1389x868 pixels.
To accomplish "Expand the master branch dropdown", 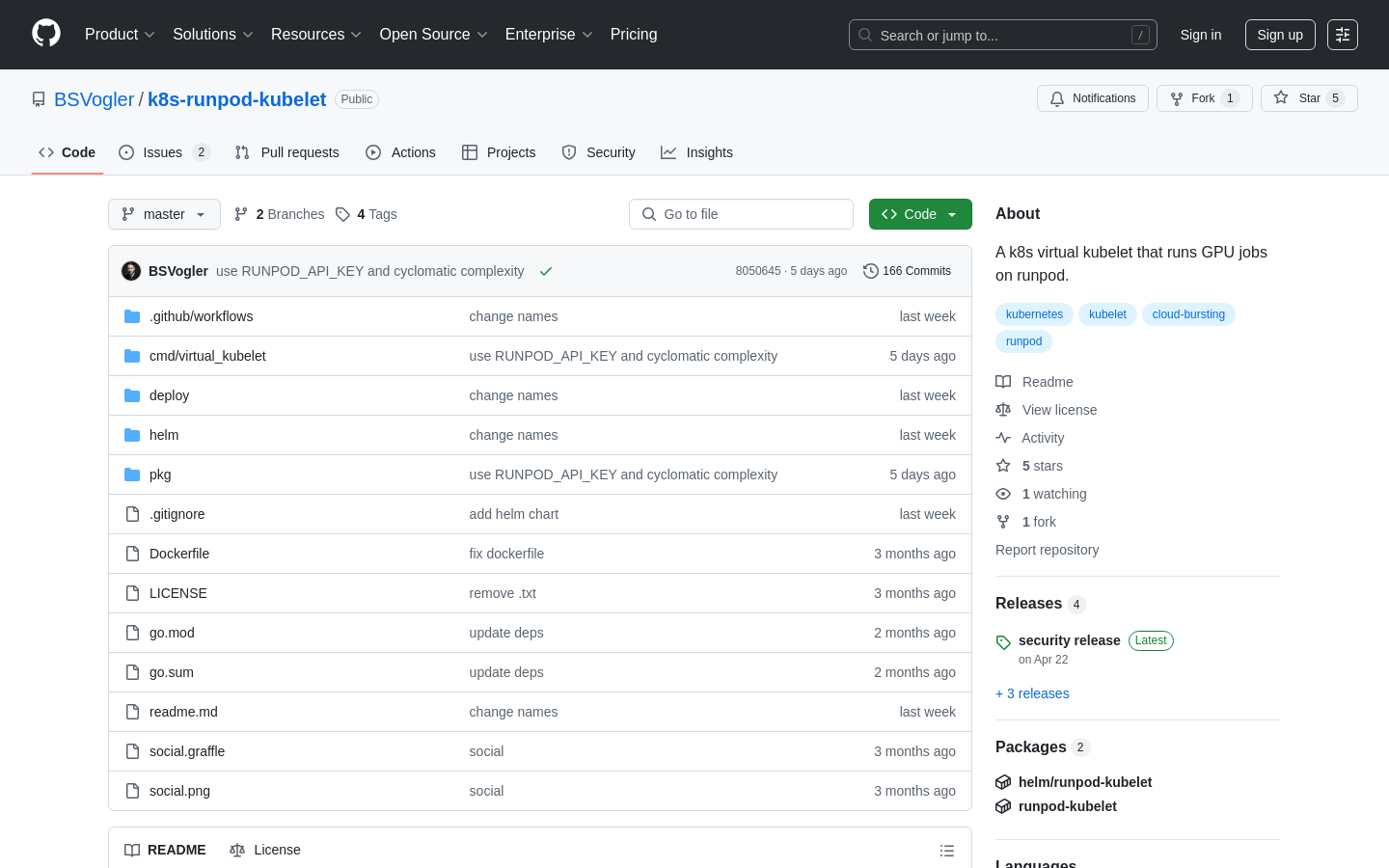I will [x=164, y=214].
